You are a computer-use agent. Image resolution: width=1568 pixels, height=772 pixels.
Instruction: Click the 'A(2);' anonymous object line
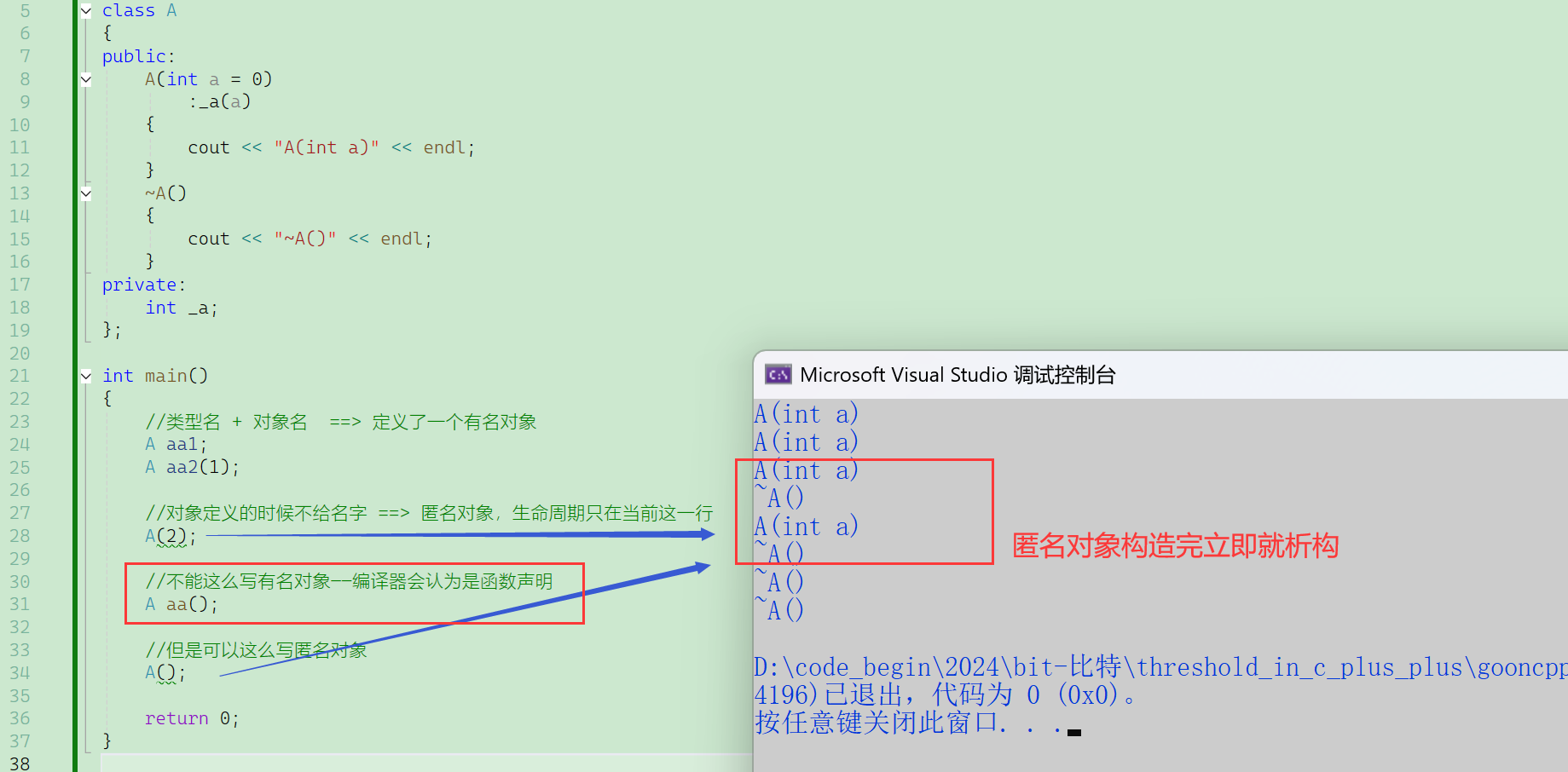(171, 536)
